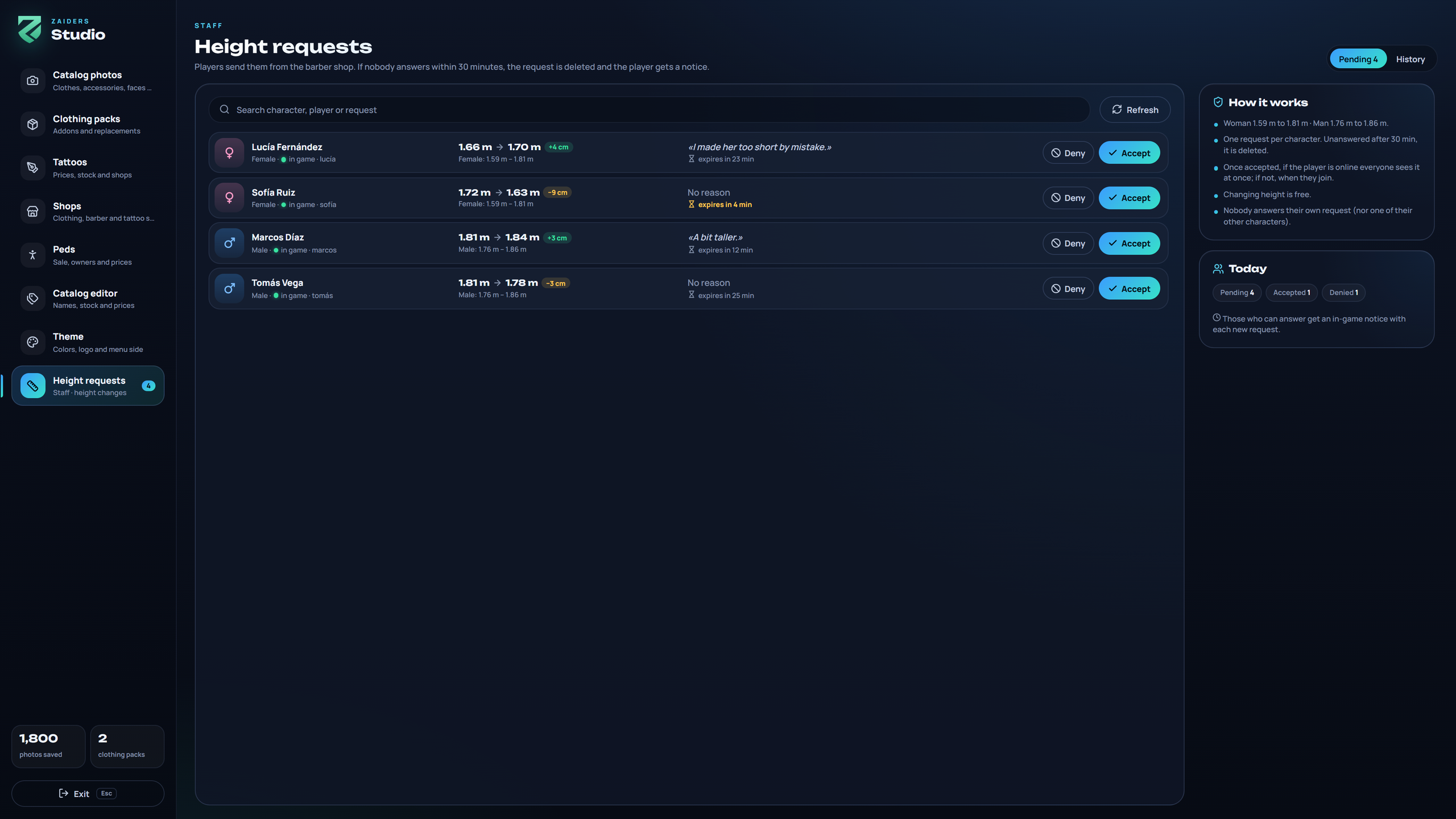
Task: Click How it works shield icon
Action: pos(1218,102)
